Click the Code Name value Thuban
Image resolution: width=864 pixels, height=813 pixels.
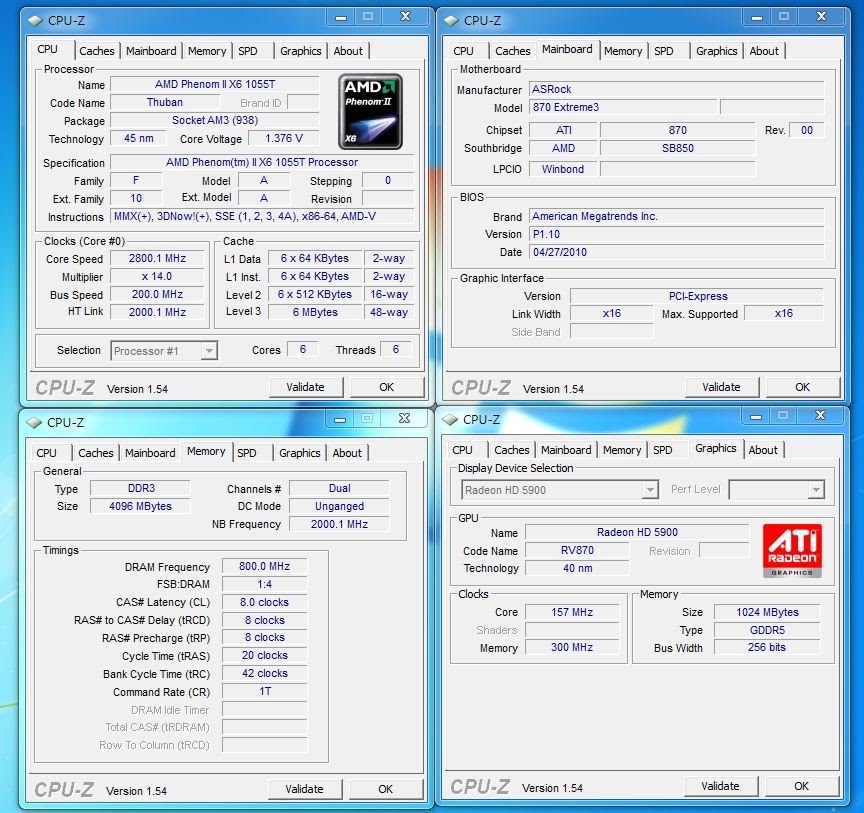[x=165, y=103]
